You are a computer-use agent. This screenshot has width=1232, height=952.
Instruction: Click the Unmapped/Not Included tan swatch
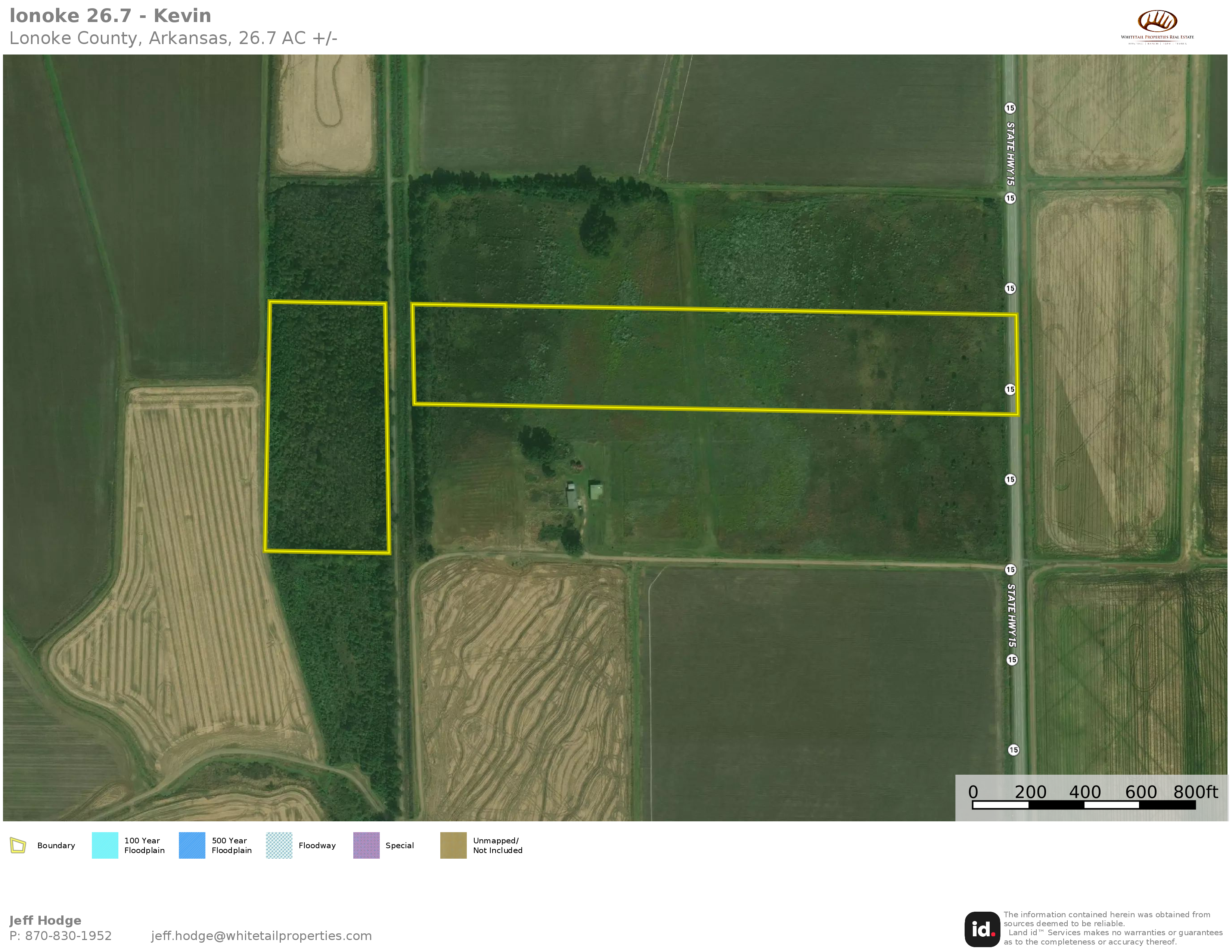pos(453,845)
